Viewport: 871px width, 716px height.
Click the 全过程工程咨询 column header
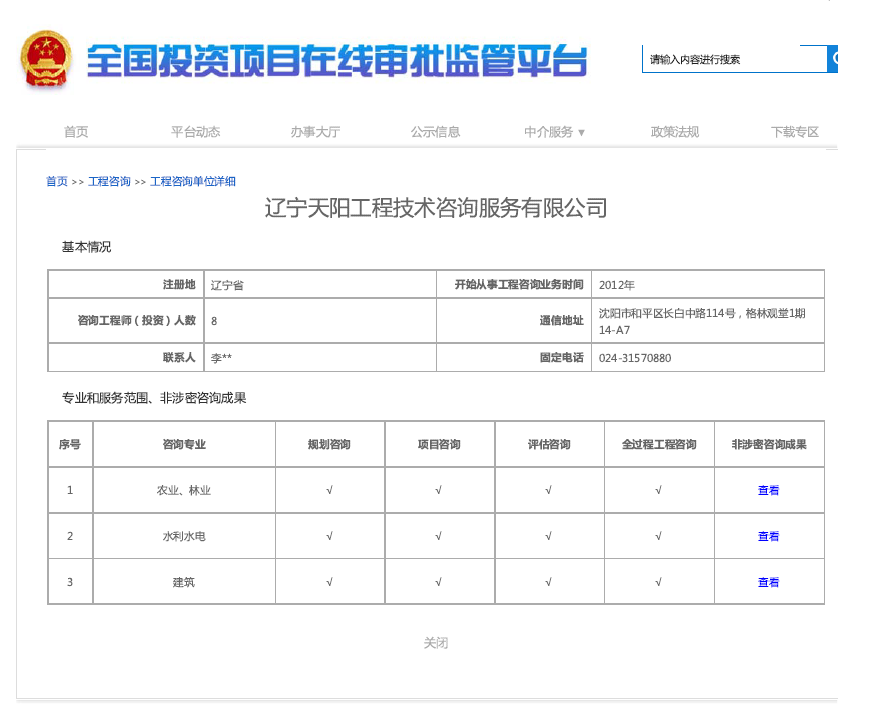(659, 444)
